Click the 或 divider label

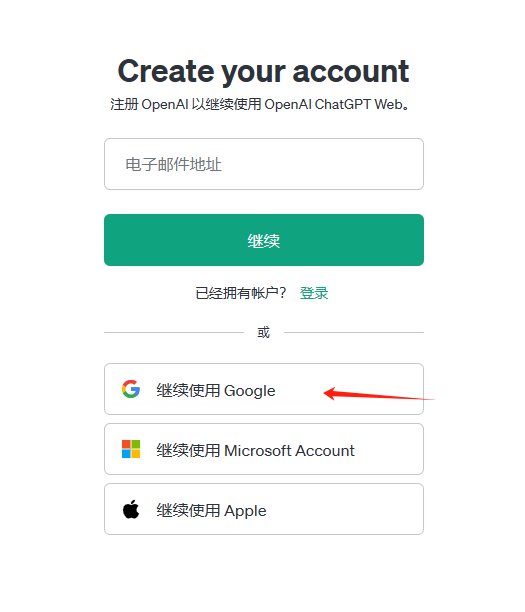click(263, 333)
